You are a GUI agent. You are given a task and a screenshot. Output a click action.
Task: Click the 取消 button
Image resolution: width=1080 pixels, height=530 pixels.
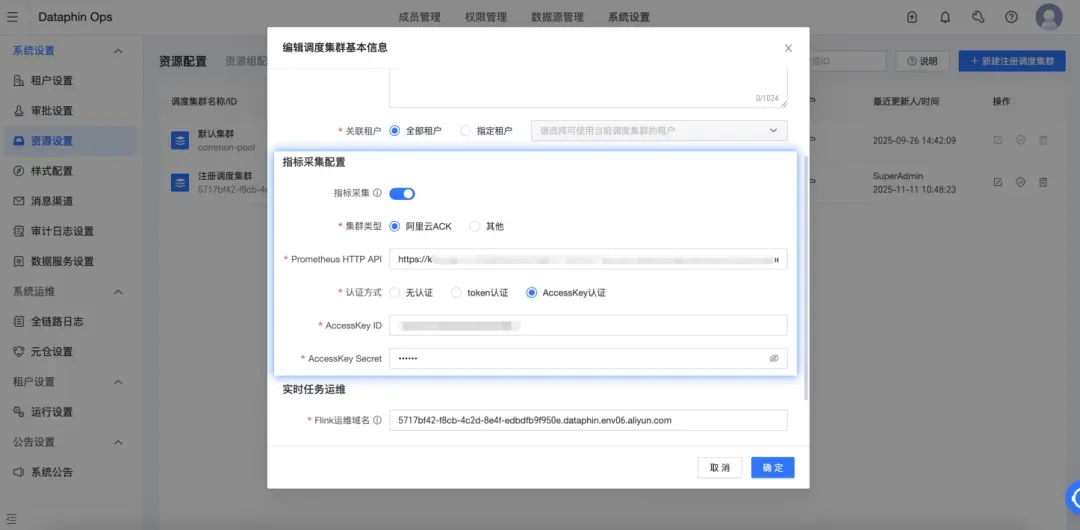click(x=720, y=467)
